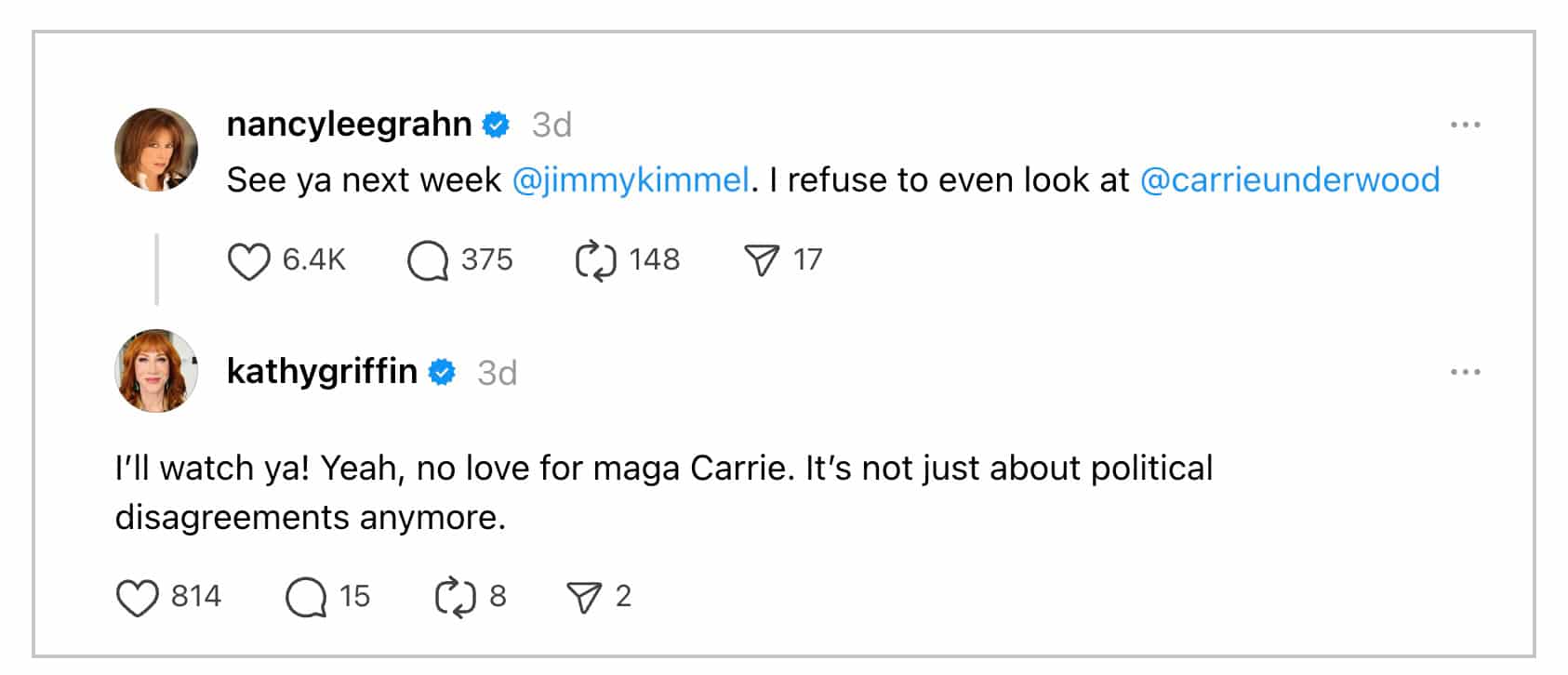Click nancyleegrahn's blue verified badge
Viewport: 1568px width, 675px height.
497,125
